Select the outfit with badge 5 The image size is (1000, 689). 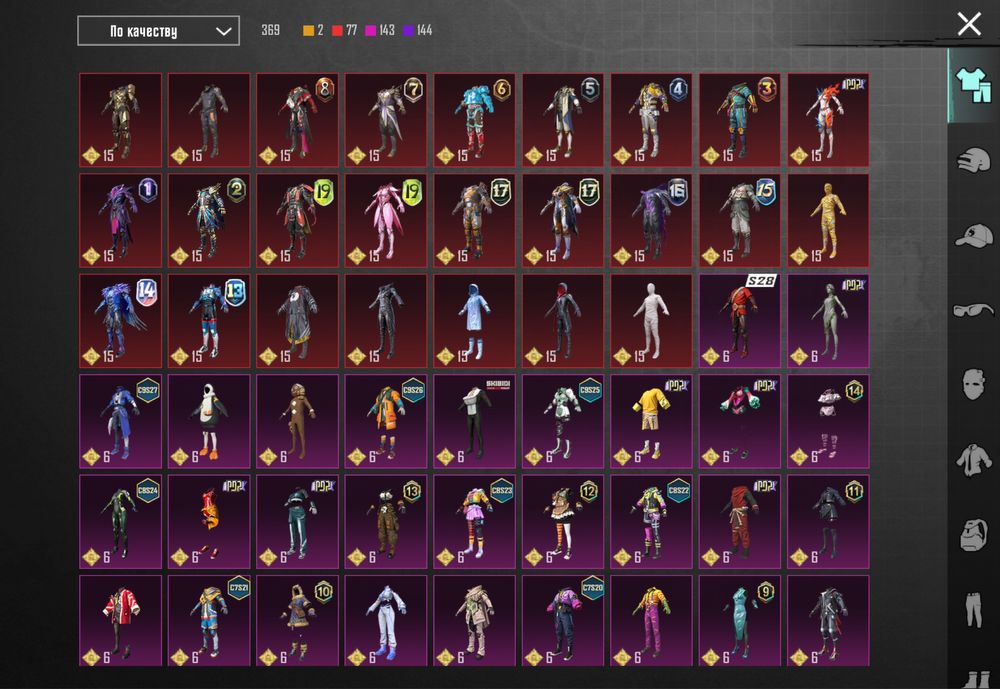[x=563, y=120]
